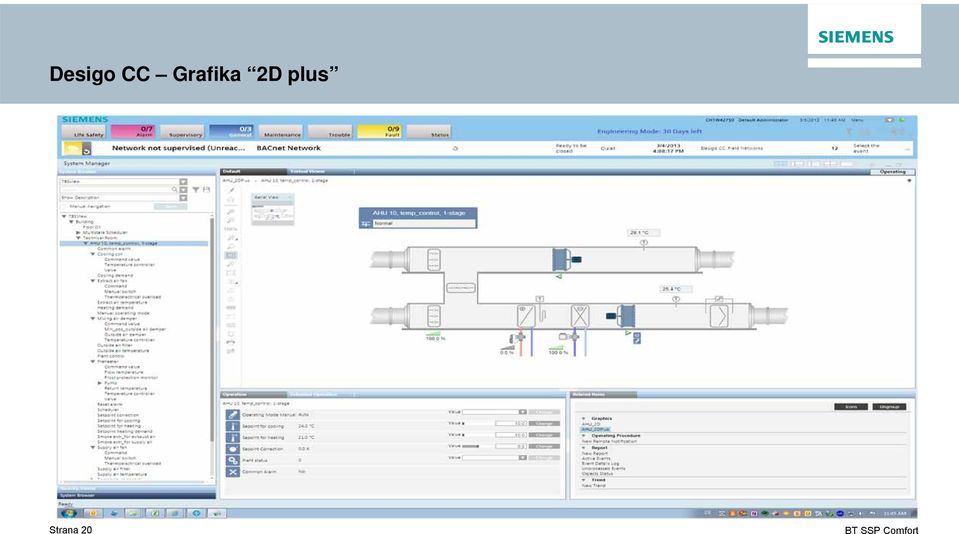The height and width of the screenshot is (534, 959).
Task: Click the Windows Start button
Action: point(69,513)
